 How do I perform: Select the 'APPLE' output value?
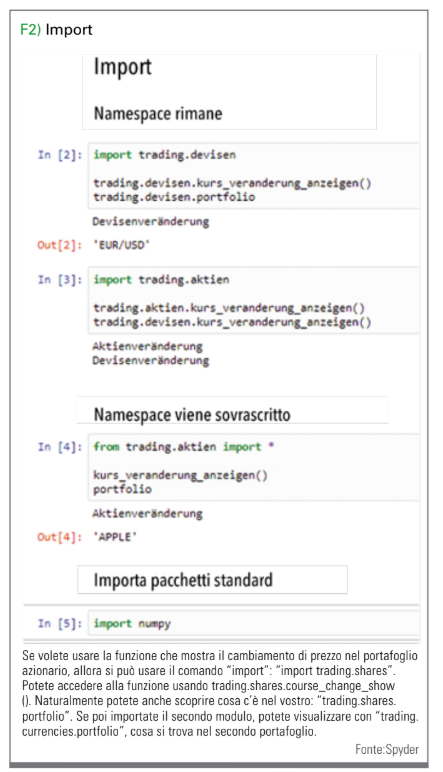click(115, 537)
